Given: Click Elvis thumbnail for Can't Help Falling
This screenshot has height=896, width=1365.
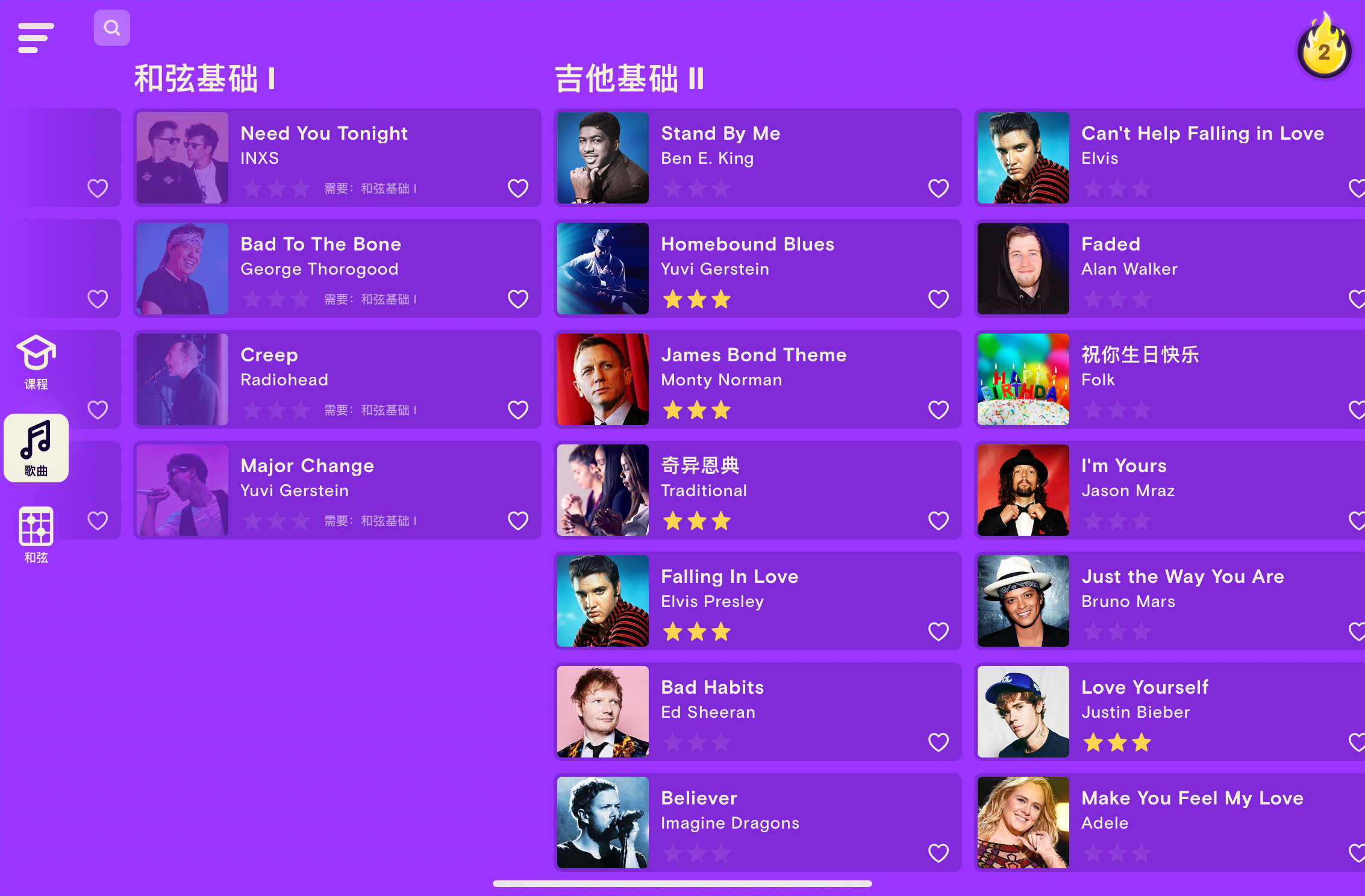Looking at the screenshot, I should tap(1023, 158).
